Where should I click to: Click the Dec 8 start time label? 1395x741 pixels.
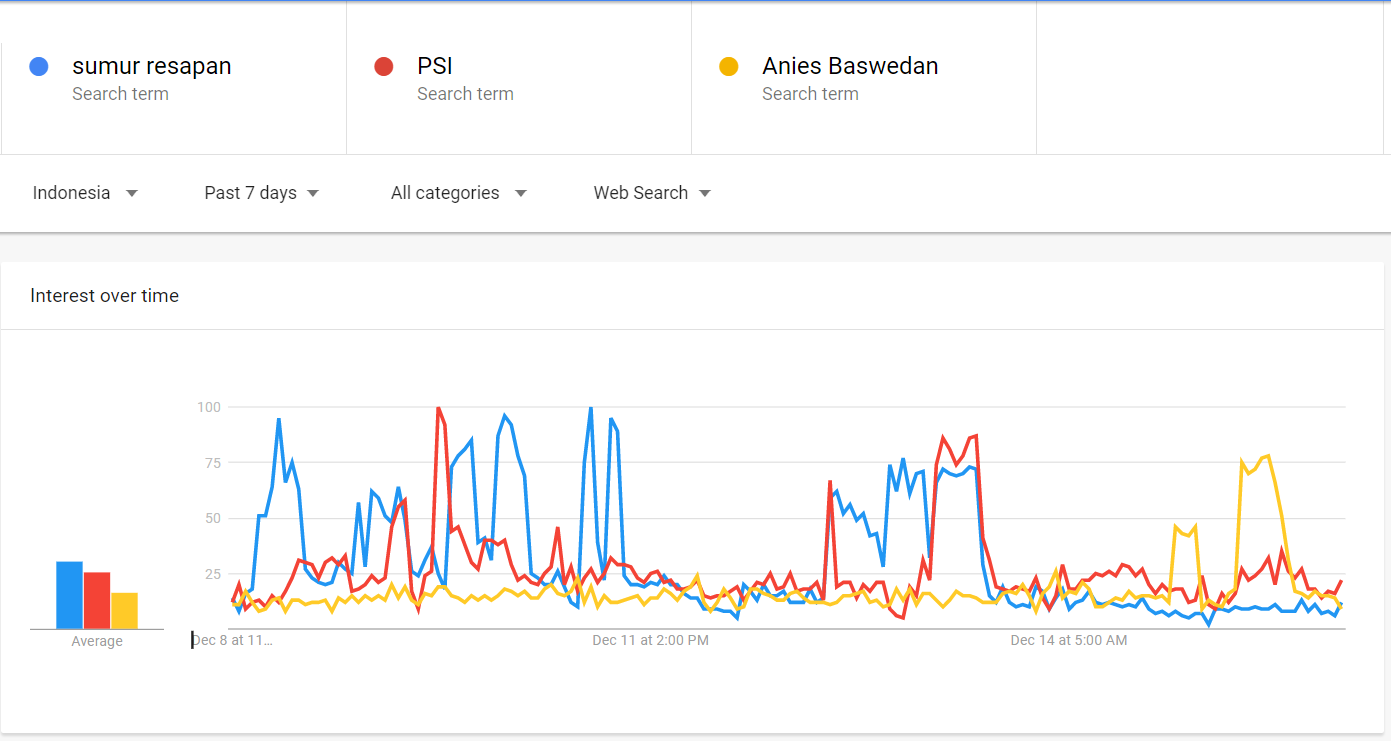(x=232, y=640)
